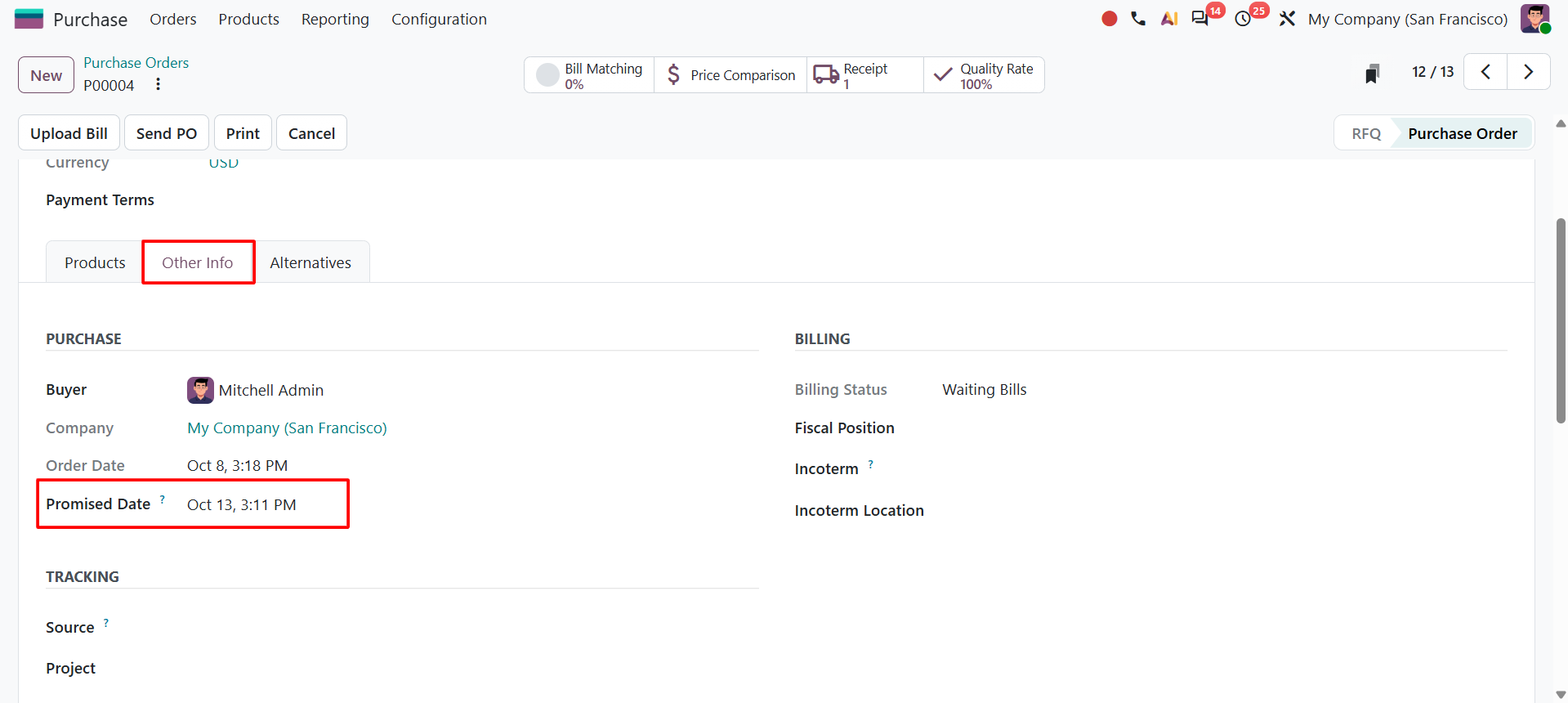This screenshot has height=703, width=1568.
Task: Open the Purchase app home icon
Action: pos(29,19)
